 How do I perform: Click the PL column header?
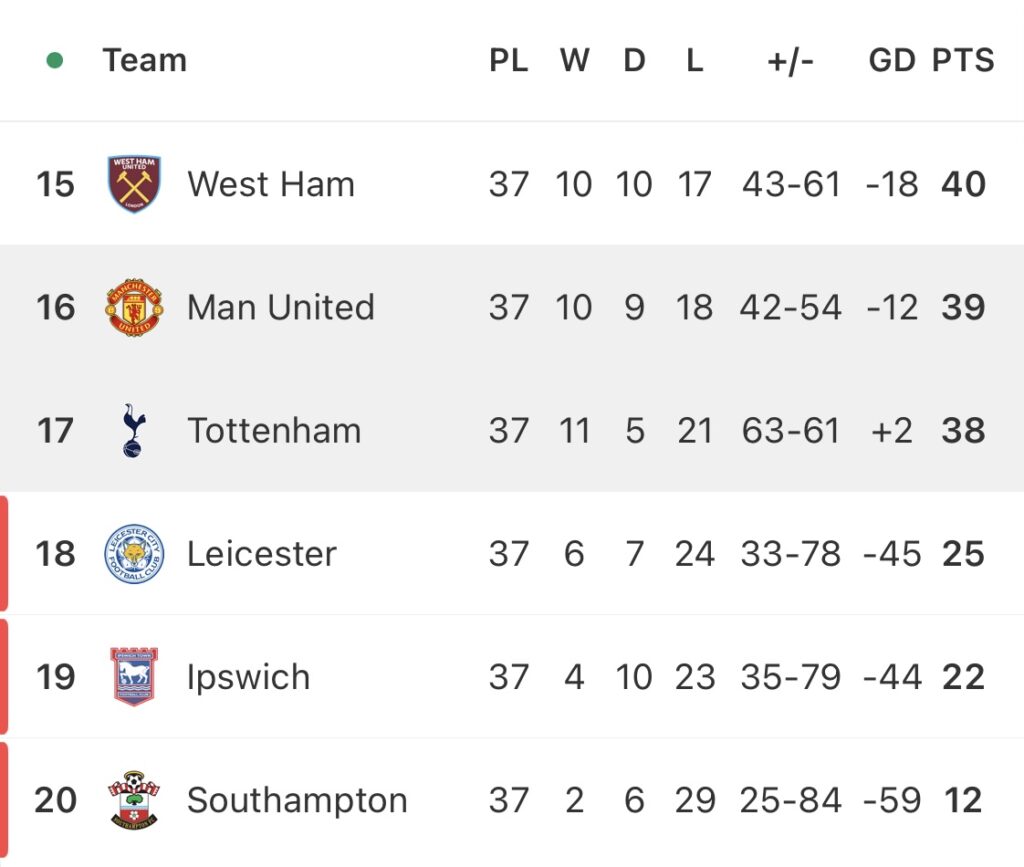click(509, 61)
